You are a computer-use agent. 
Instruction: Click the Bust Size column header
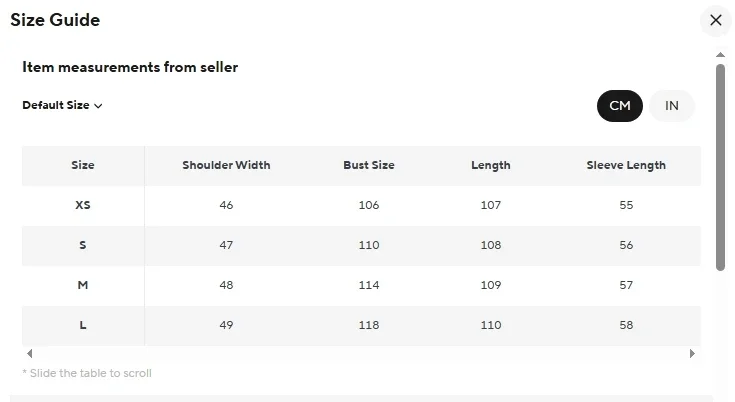pos(369,165)
